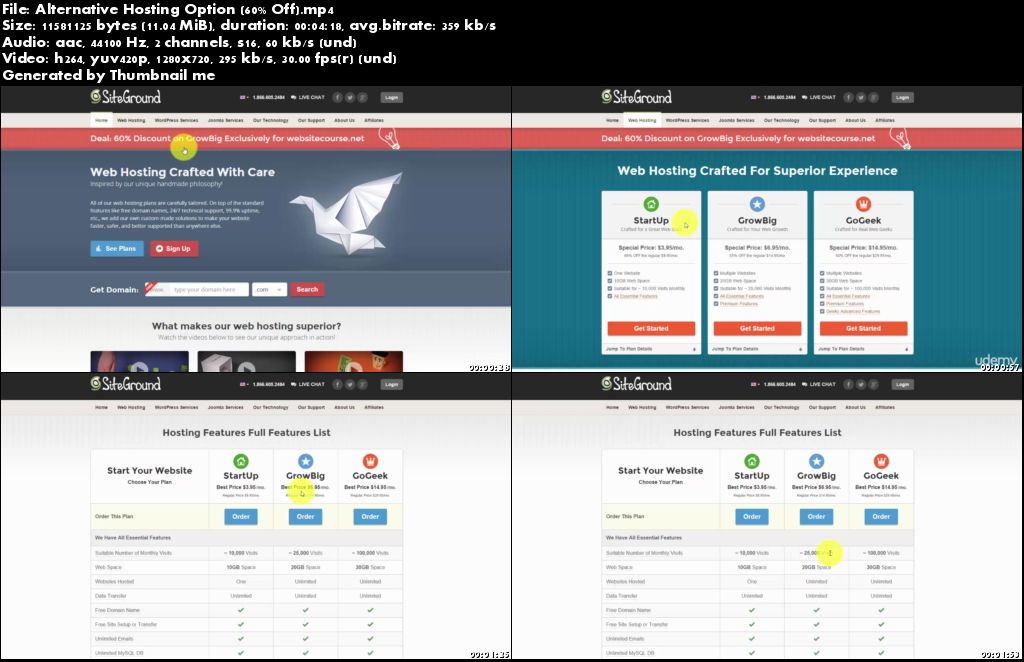Image resolution: width=1024 pixels, height=662 pixels.
Task: Click StartUp green house icon in top-right pricing card
Action: (651, 204)
